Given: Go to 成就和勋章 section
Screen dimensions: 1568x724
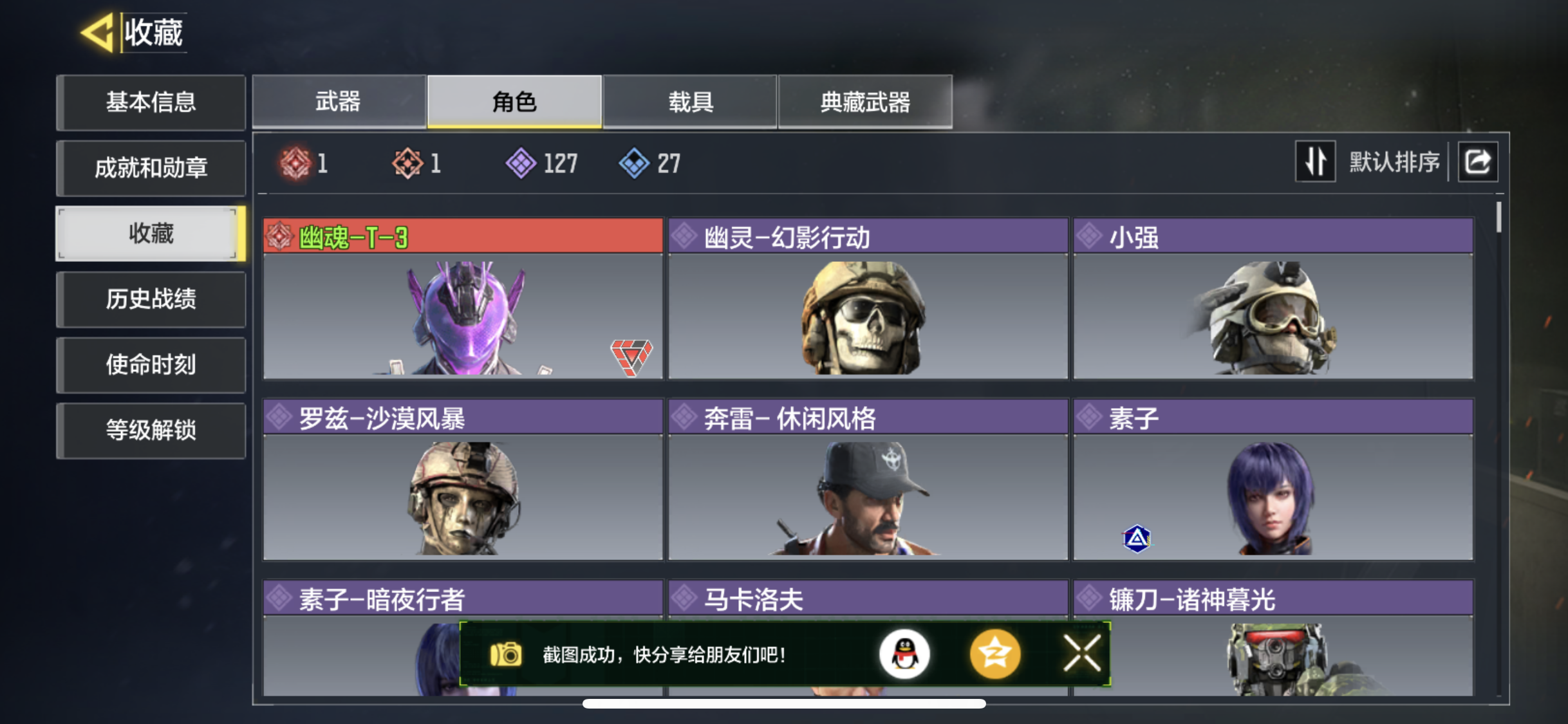Looking at the screenshot, I should click(x=151, y=168).
